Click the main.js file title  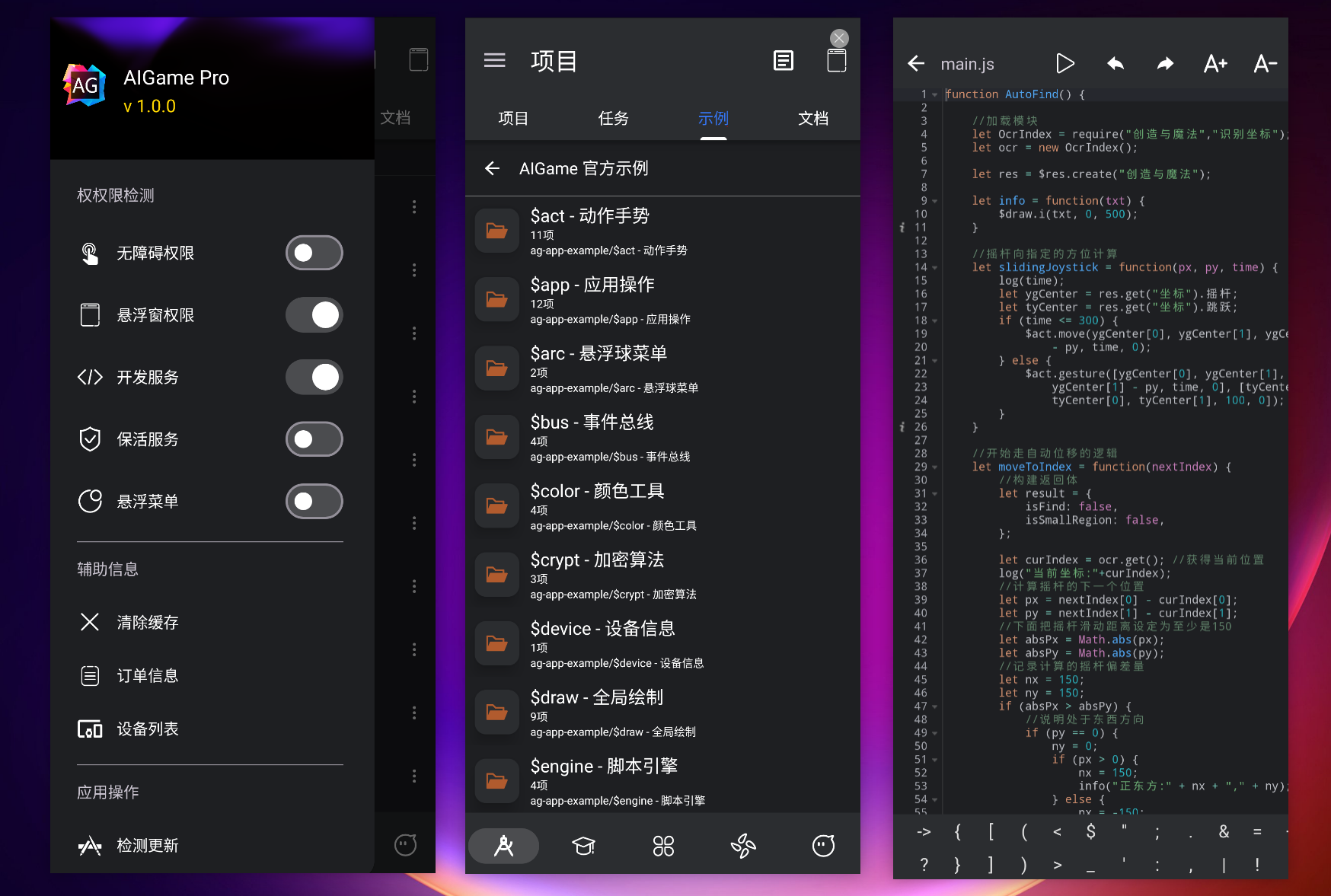click(967, 64)
